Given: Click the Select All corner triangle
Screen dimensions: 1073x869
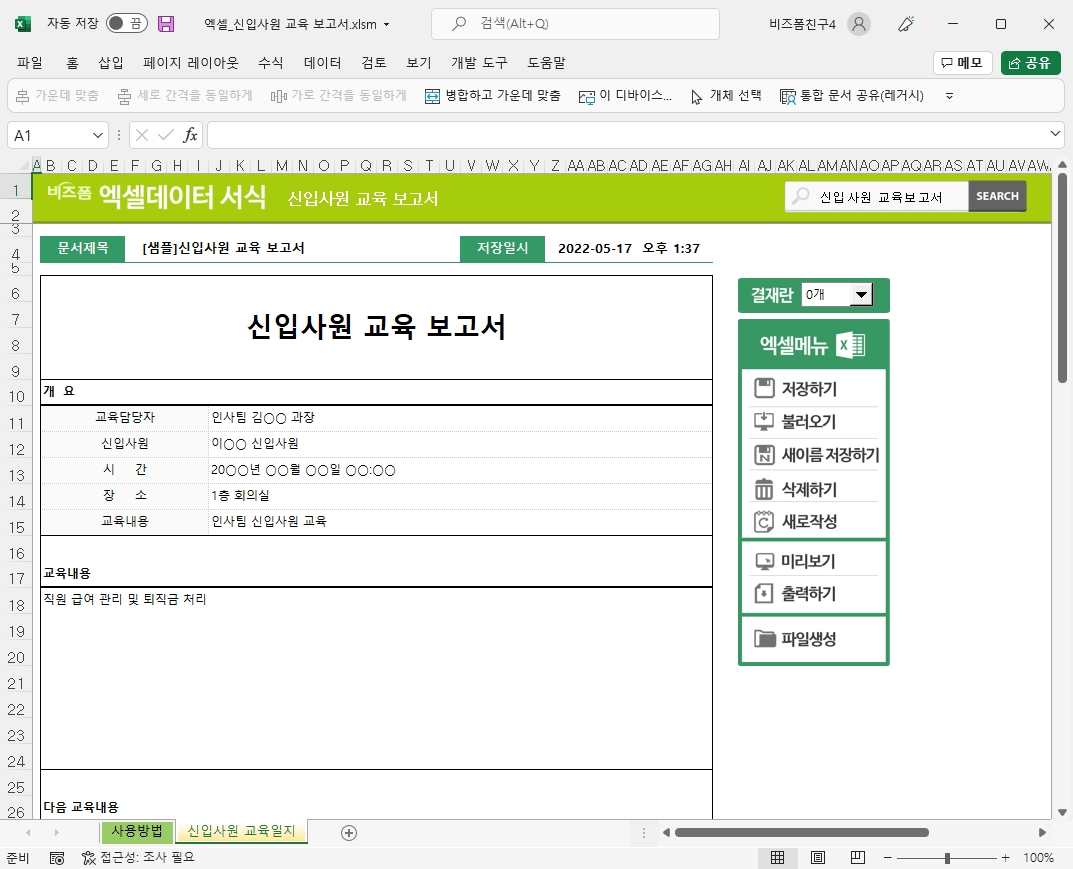Looking at the screenshot, I should [25, 165].
